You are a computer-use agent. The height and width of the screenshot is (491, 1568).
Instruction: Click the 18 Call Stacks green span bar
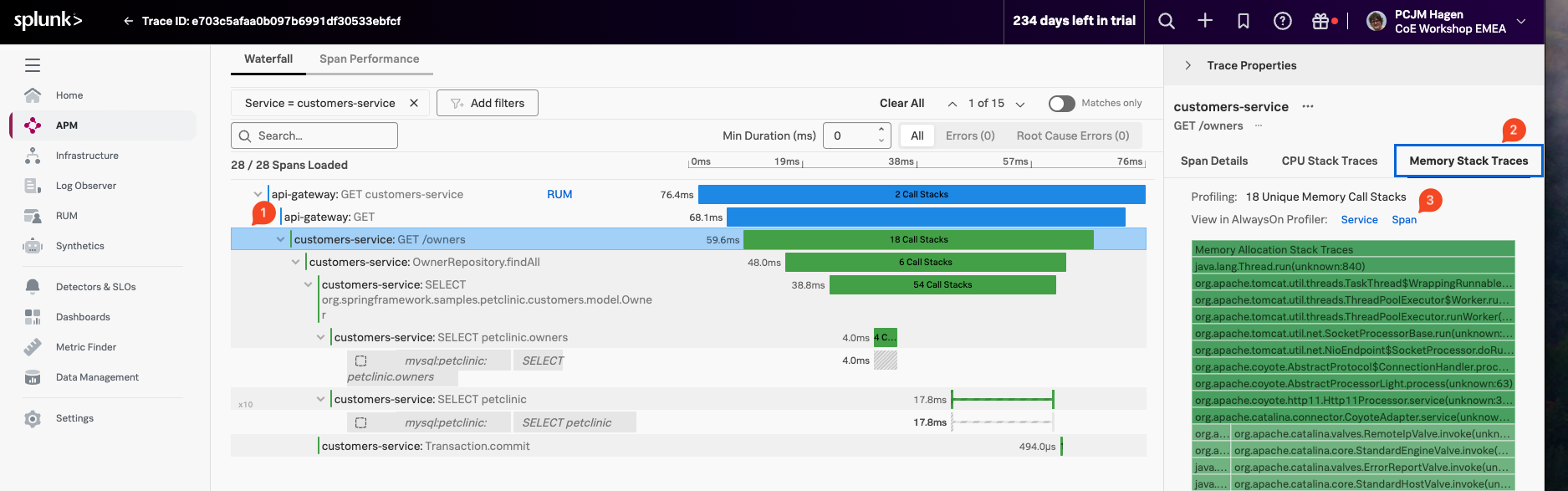[x=918, y=239]
